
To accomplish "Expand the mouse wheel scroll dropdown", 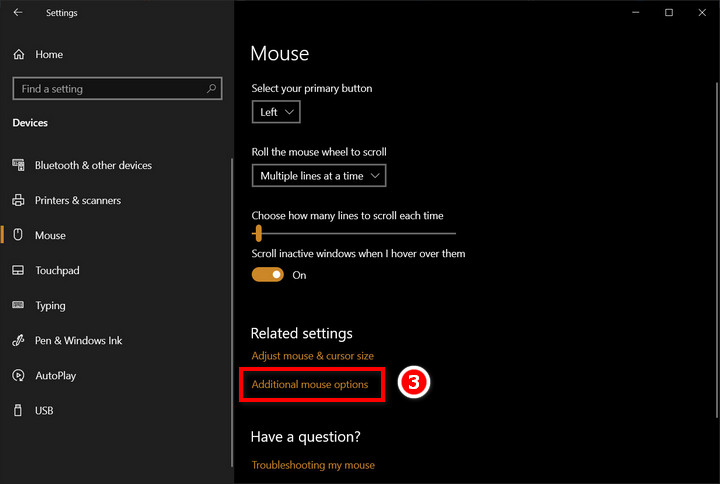I will (319, 176).
